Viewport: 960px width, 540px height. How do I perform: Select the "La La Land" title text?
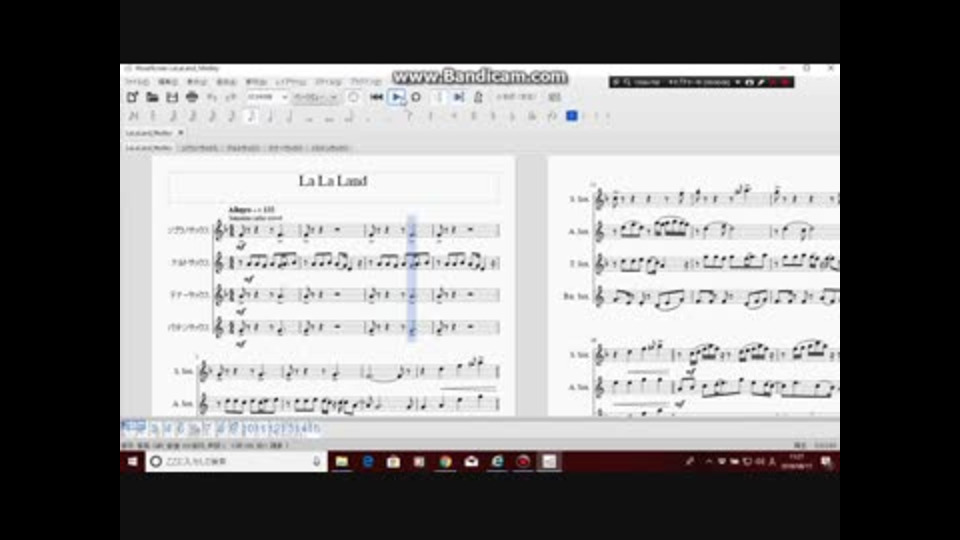click(333, 181)
